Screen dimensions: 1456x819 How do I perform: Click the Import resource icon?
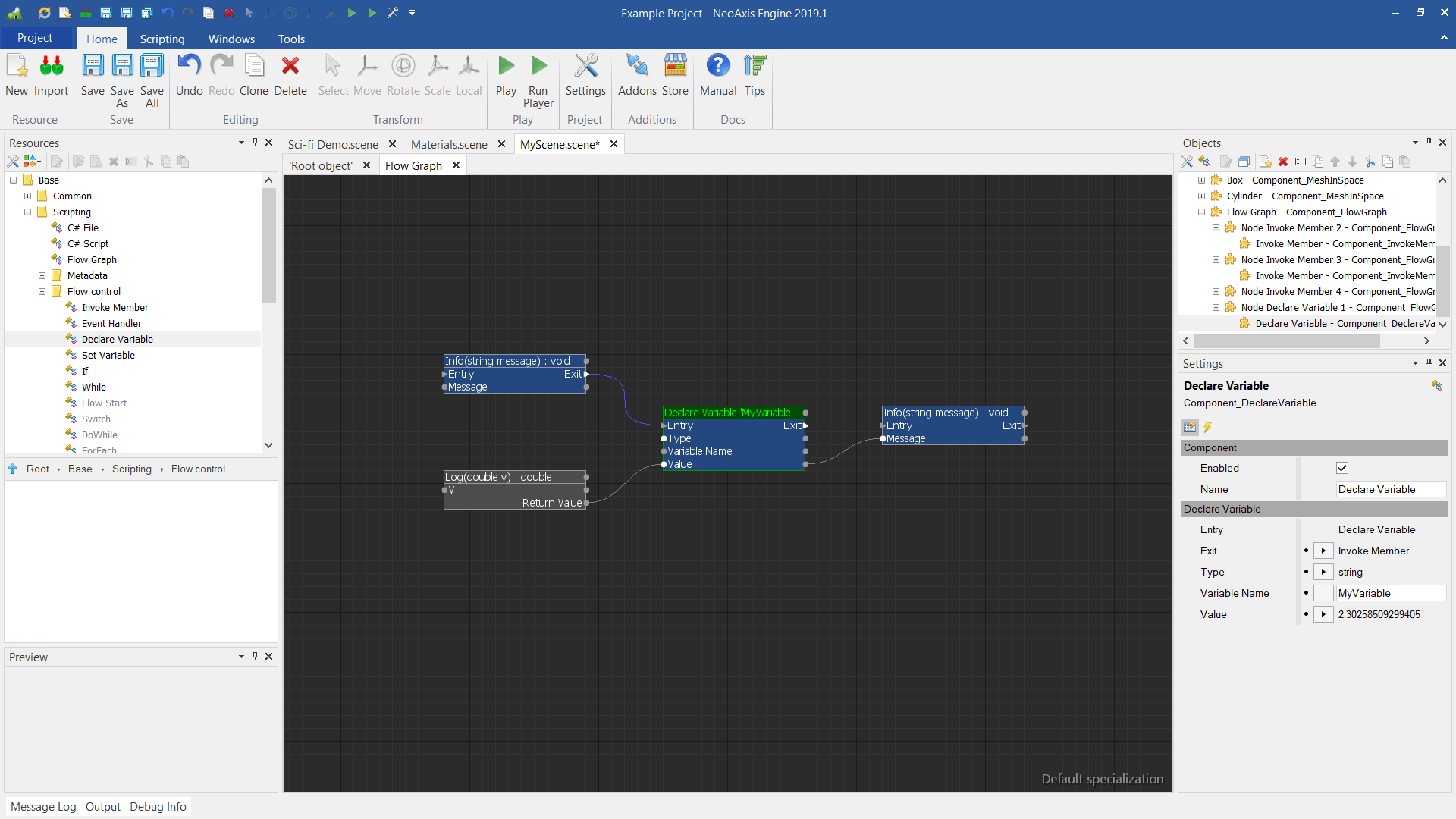[x=52, y=67]
